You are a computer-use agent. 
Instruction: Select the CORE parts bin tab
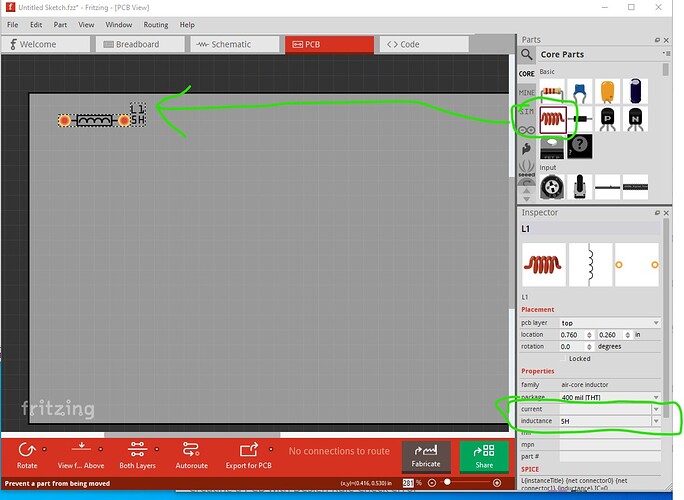tap(527, 74)
